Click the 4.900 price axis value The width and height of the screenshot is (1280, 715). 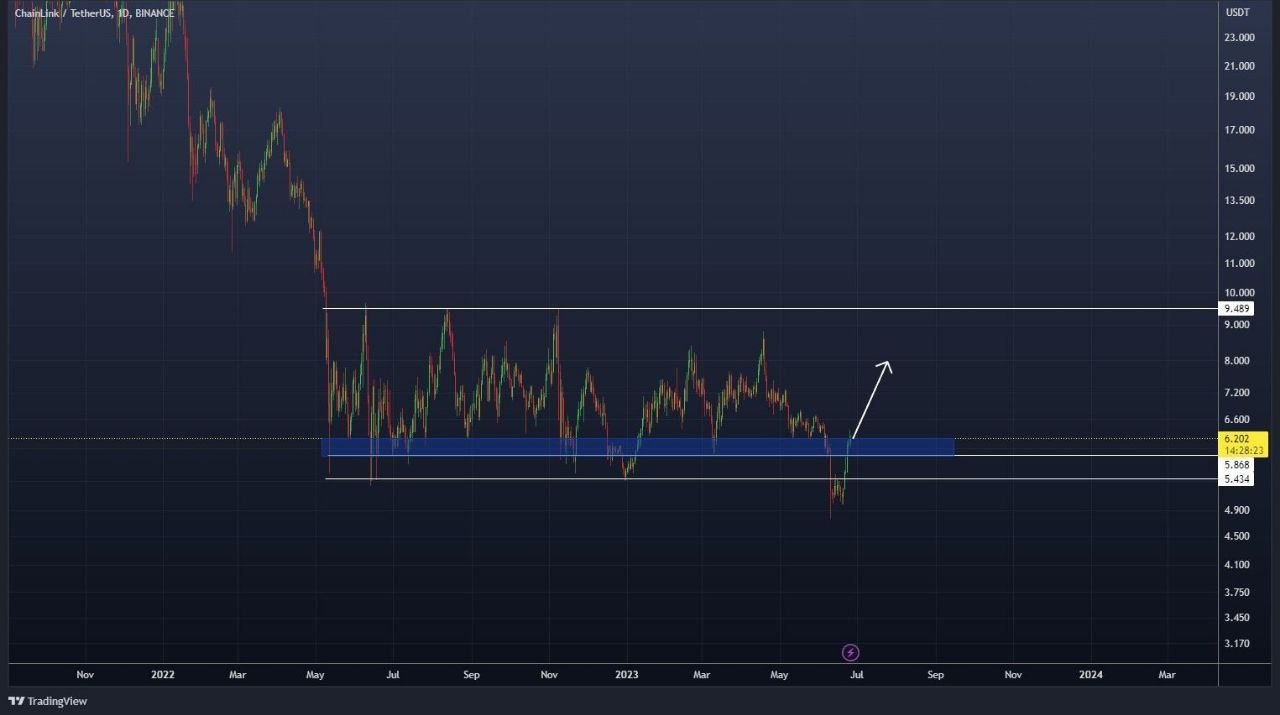[1238, 510]
